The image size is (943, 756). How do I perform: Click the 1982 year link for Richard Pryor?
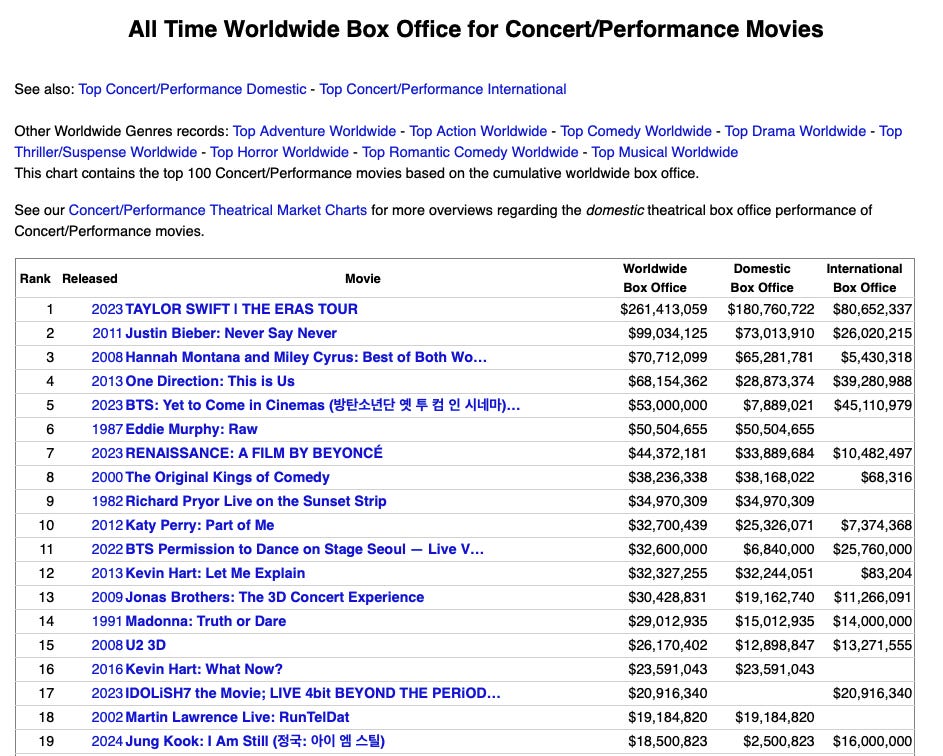click(x=107, y=502)
